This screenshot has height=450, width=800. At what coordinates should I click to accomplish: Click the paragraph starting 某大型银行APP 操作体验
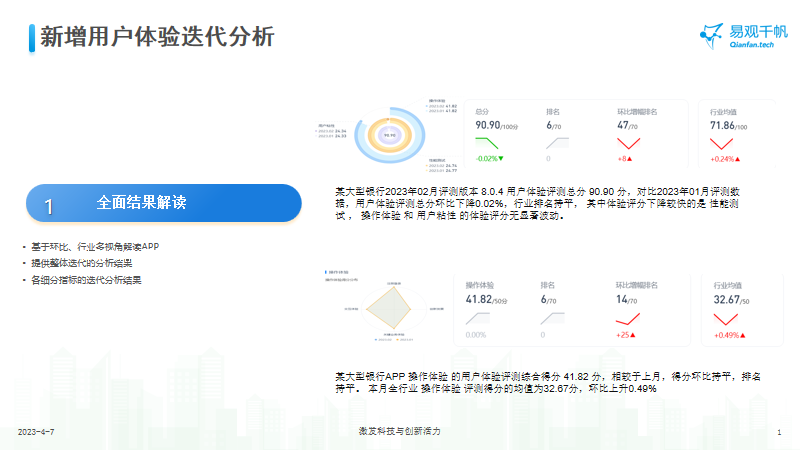click(x=548, y=383)
